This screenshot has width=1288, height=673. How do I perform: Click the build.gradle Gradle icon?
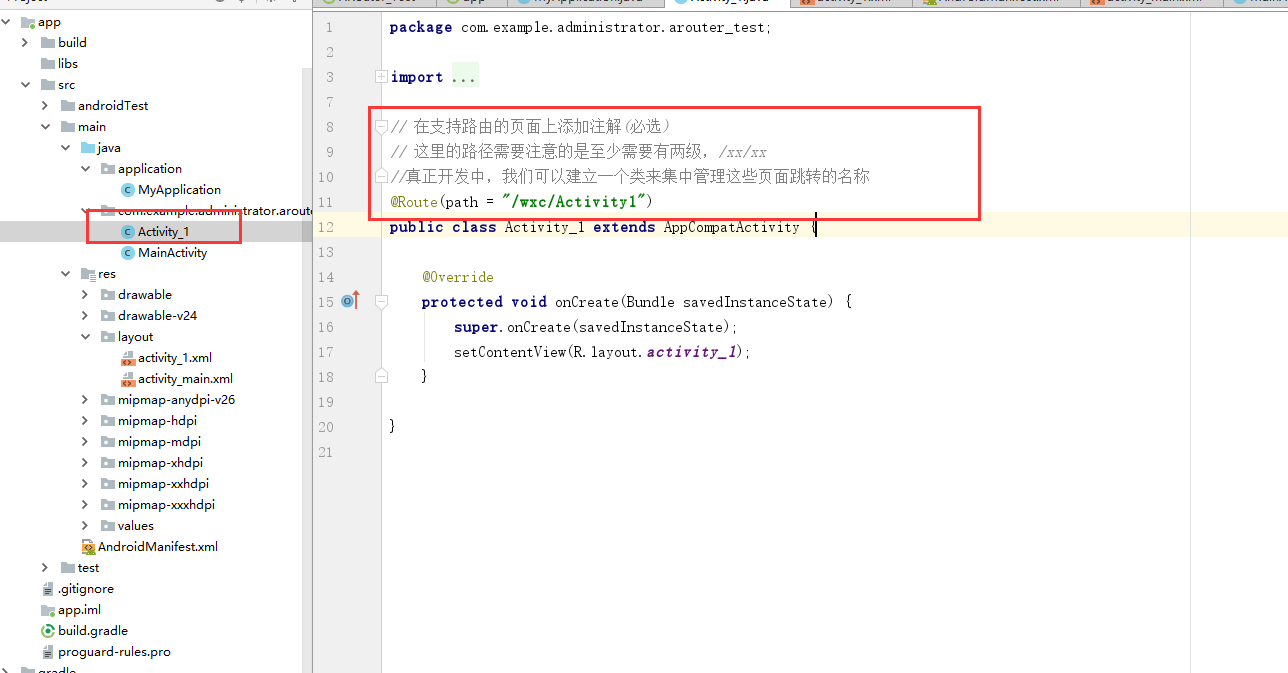pyautogui.click(x=48, y=631)
